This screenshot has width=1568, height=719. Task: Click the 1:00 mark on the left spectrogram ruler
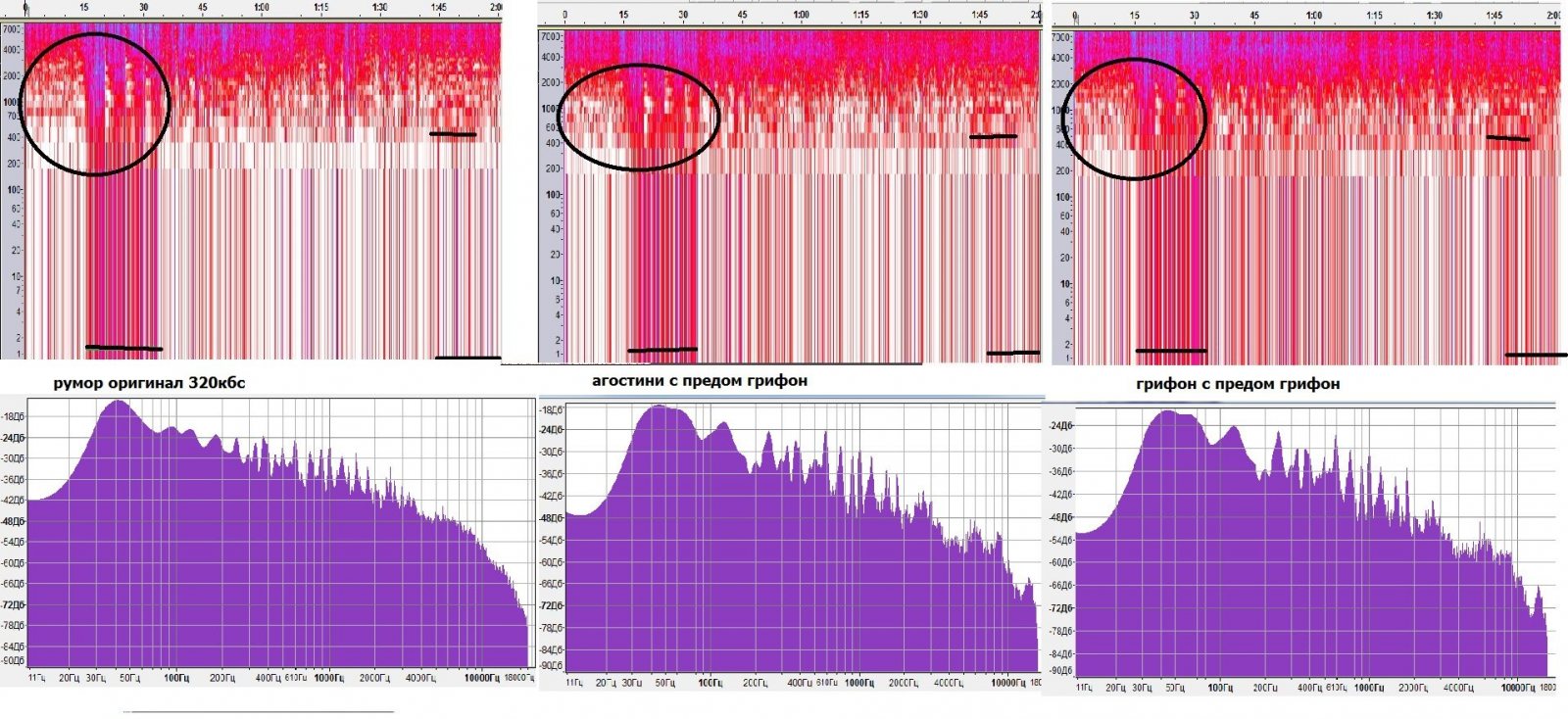click(x=262, y=7)
